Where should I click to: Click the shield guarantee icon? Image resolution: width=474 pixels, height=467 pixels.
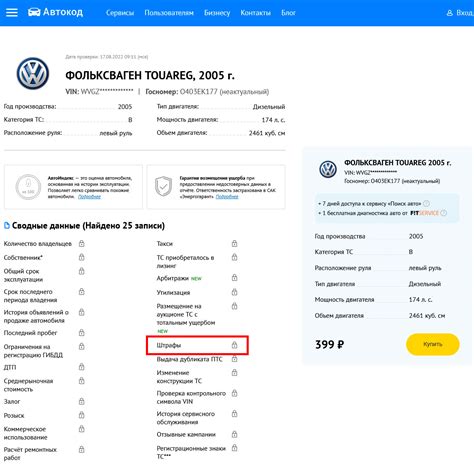click(163, 186)
